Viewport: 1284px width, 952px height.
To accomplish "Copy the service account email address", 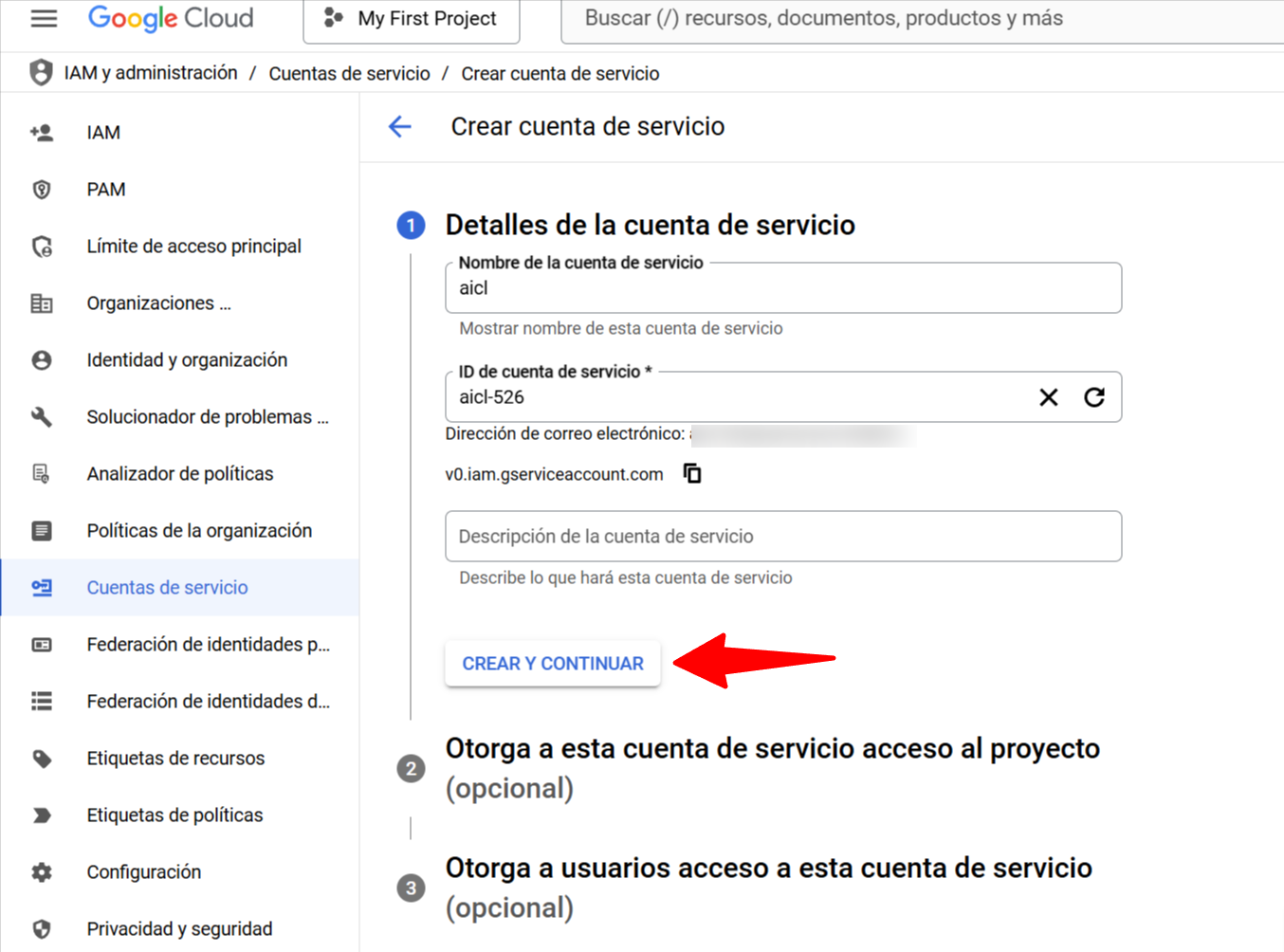I will 692,473.
